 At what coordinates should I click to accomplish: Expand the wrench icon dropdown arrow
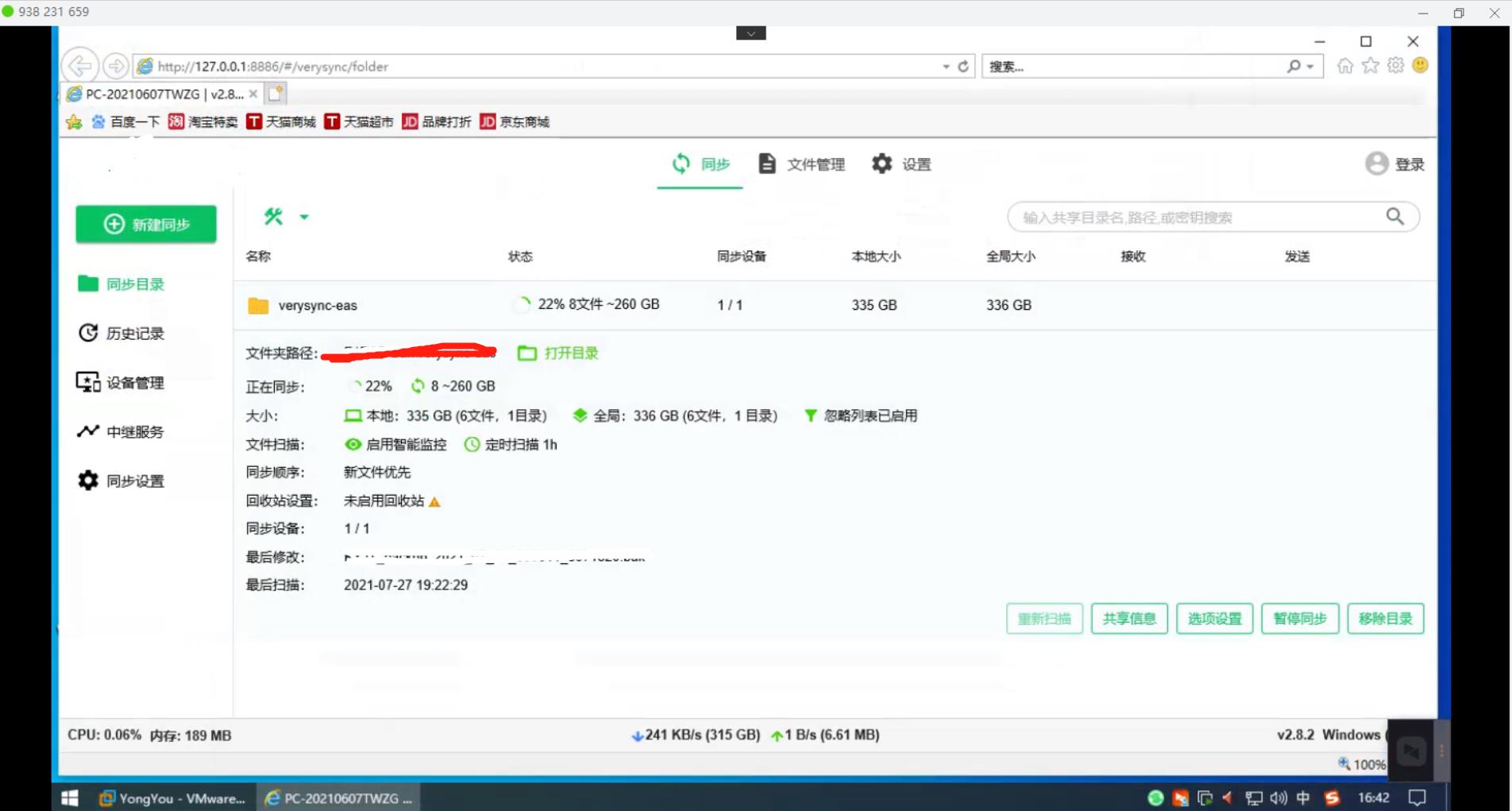303,216
